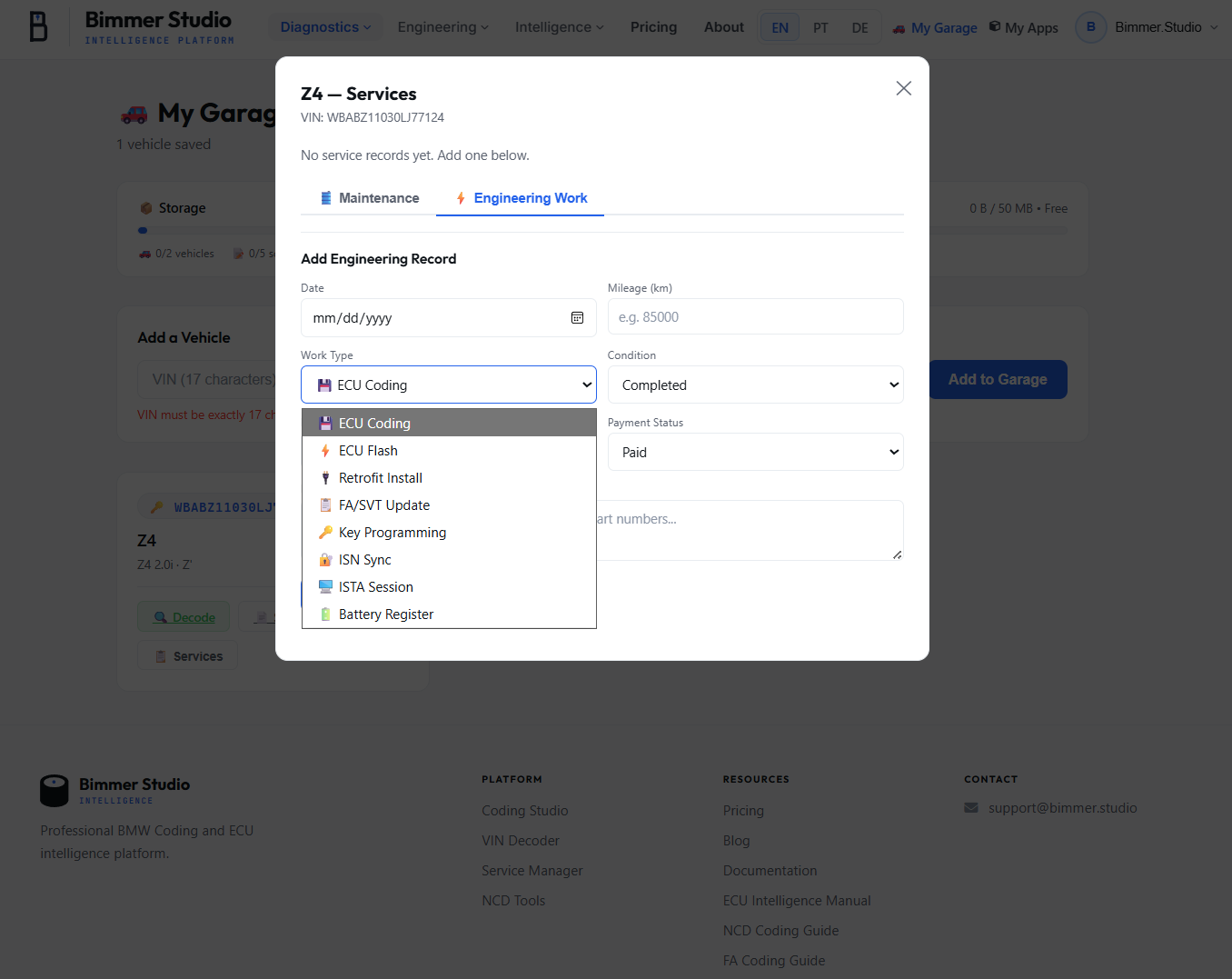Screen dimensions: 1232x979
Task: Focus the Date input field
Action: tap(449, 318)
